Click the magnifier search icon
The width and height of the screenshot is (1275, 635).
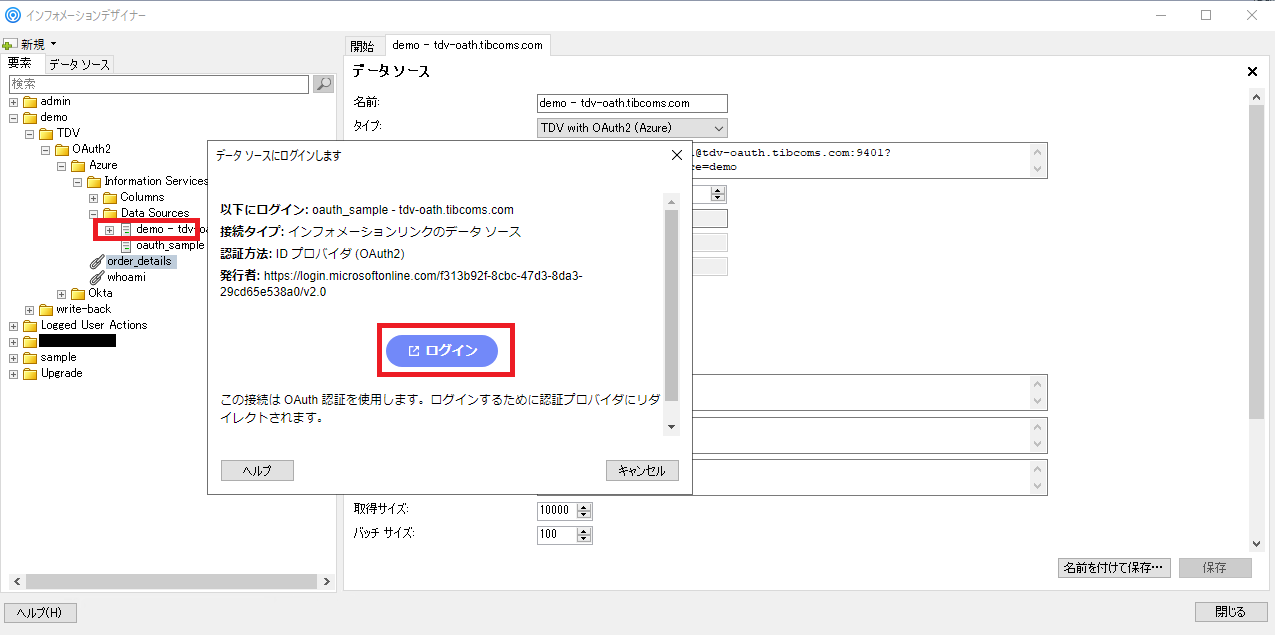(324, 84)
